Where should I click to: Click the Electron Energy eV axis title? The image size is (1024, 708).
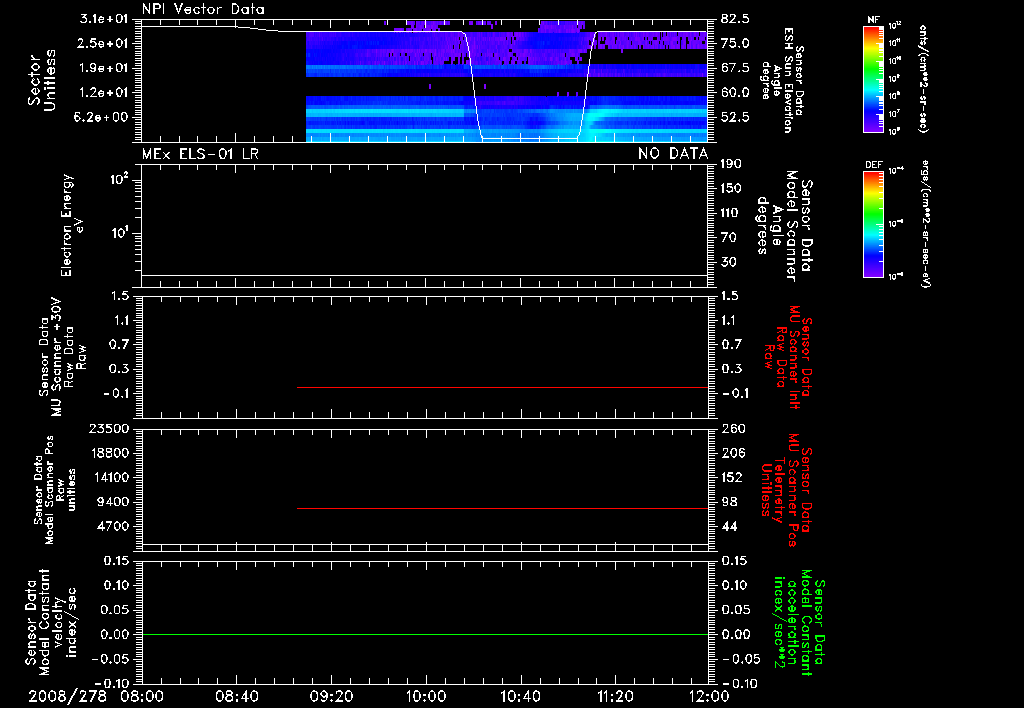(72, 225)
